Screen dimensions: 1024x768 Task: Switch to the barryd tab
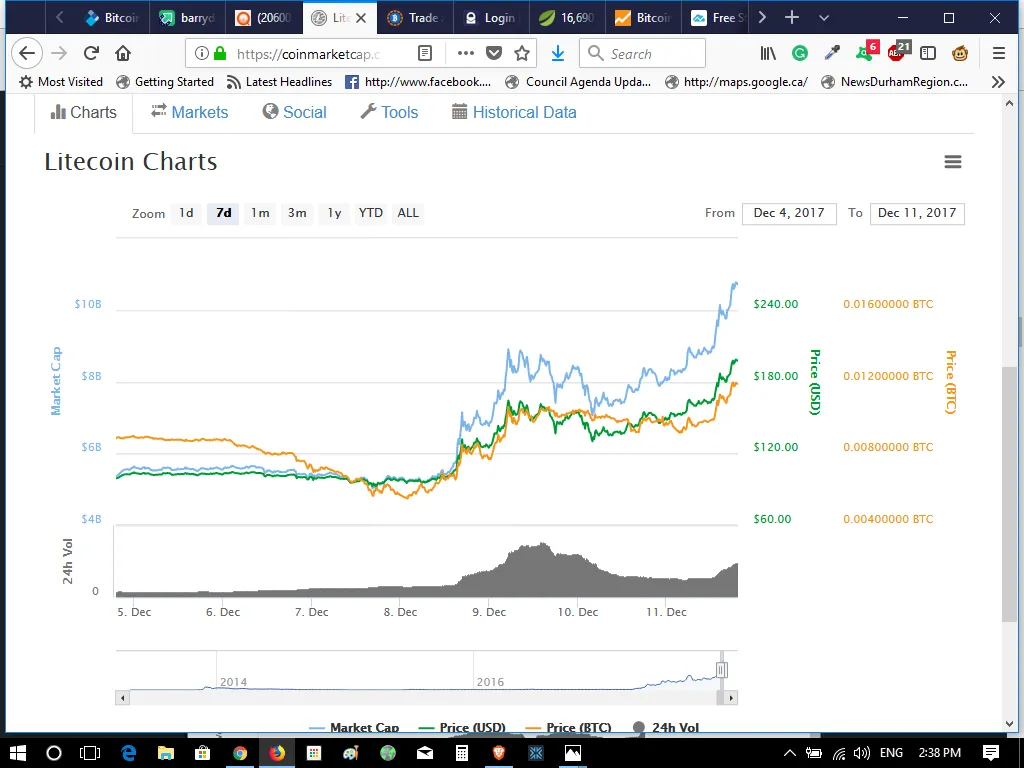(187, 18)
